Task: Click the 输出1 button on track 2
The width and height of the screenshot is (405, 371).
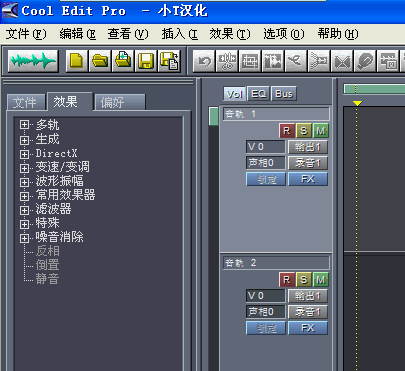Action: pyautogui.click(x=308, y=296)
